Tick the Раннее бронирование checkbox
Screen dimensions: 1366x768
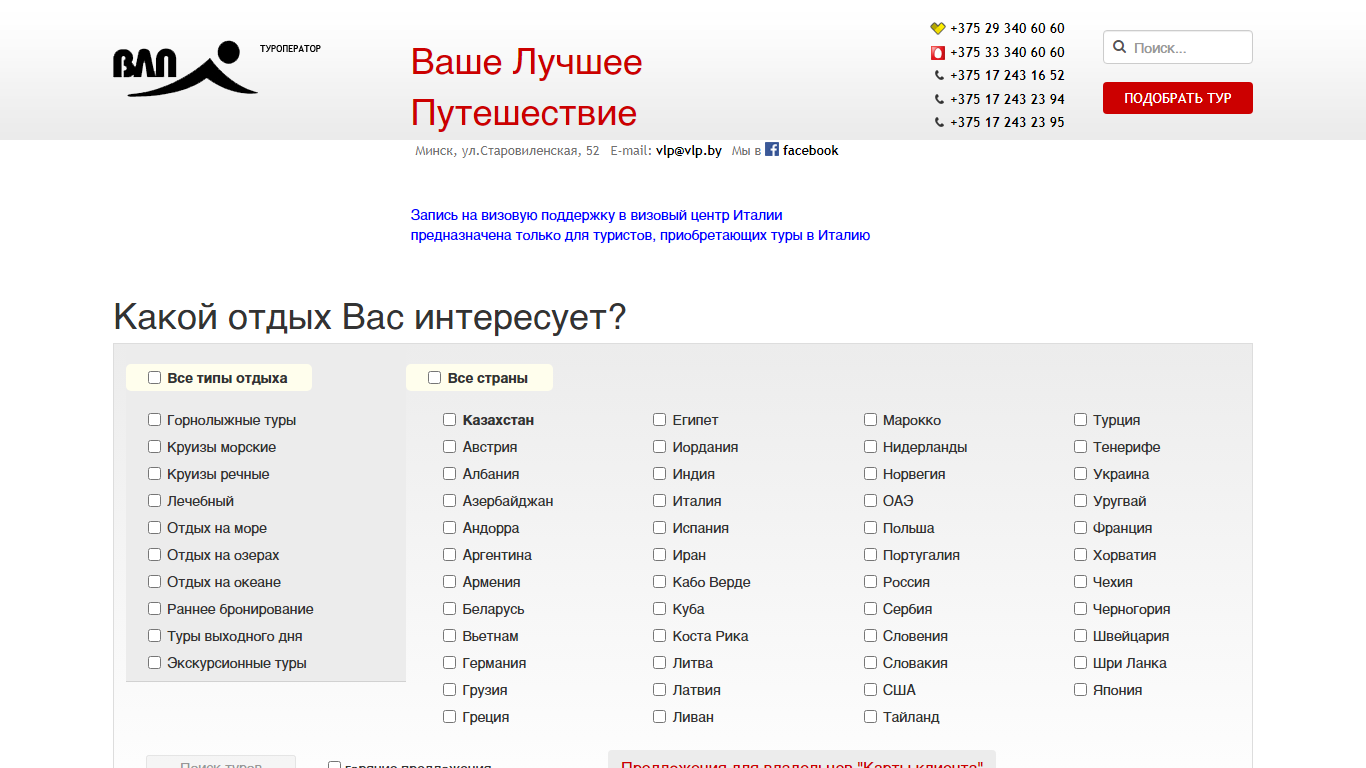click(155, 609)
